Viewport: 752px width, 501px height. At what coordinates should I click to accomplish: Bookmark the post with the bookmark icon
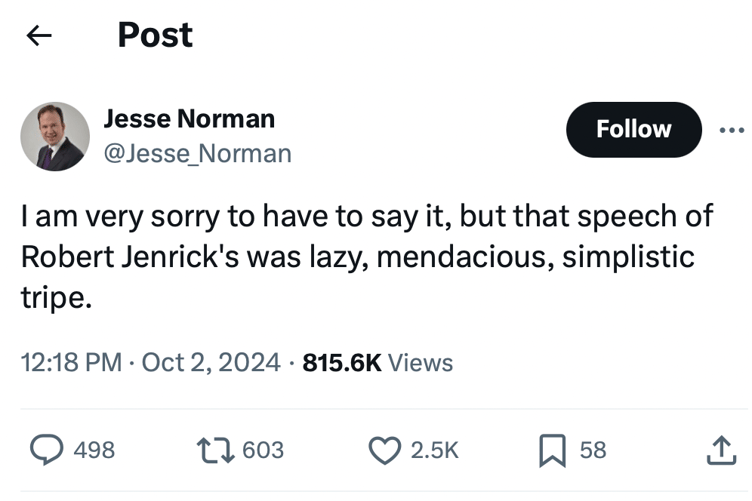552,451
